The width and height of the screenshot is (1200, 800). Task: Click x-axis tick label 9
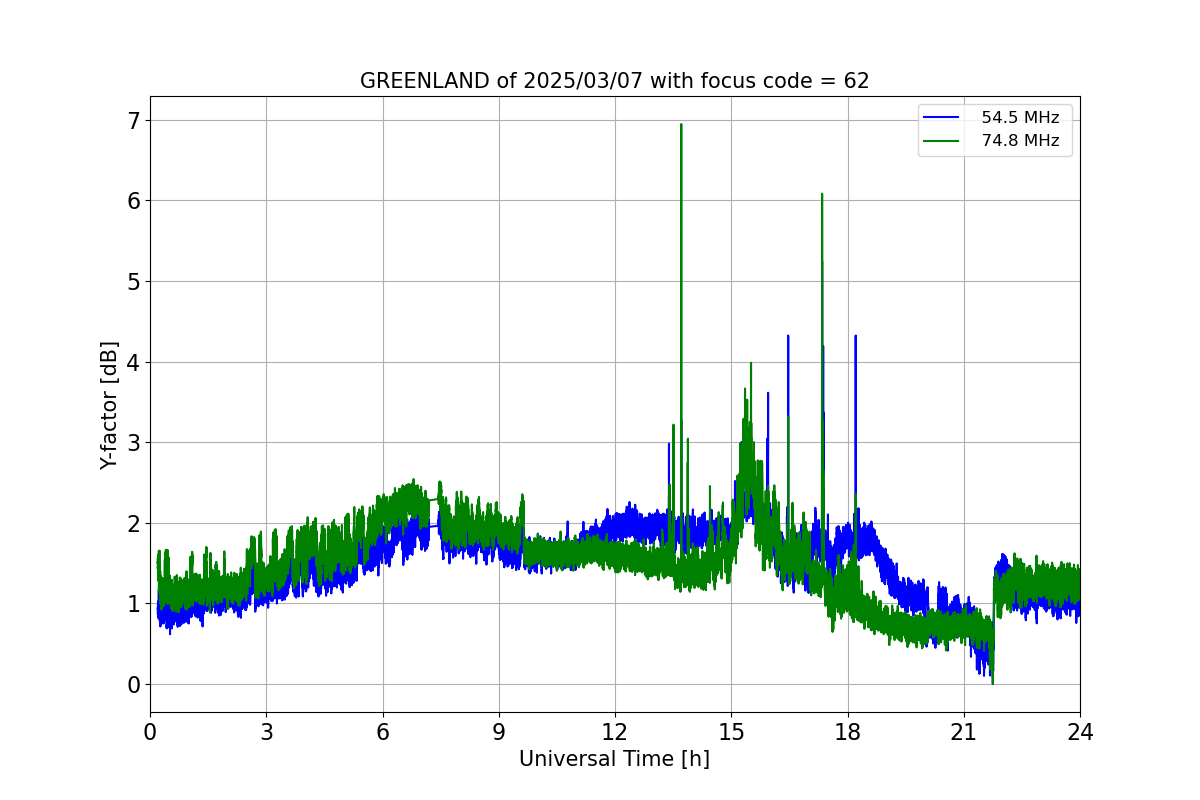(x=499, y=732)
